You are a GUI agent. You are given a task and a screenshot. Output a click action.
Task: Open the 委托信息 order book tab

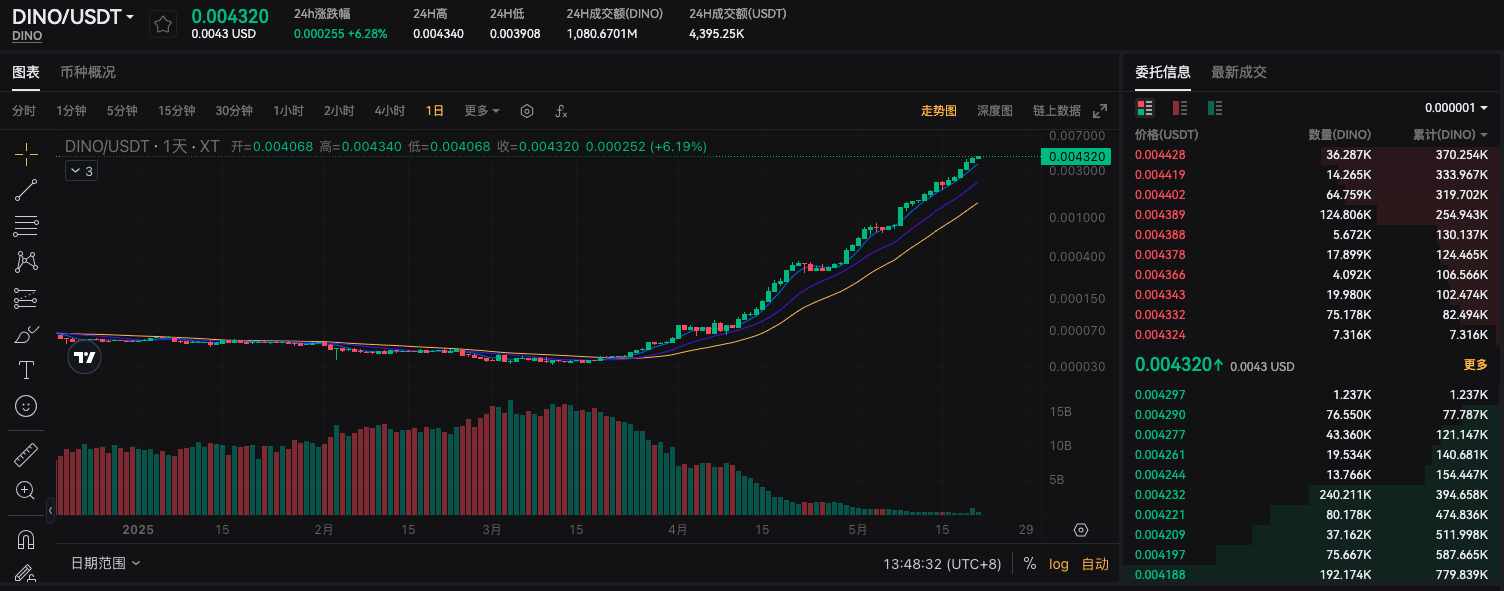coord(1163,72)
